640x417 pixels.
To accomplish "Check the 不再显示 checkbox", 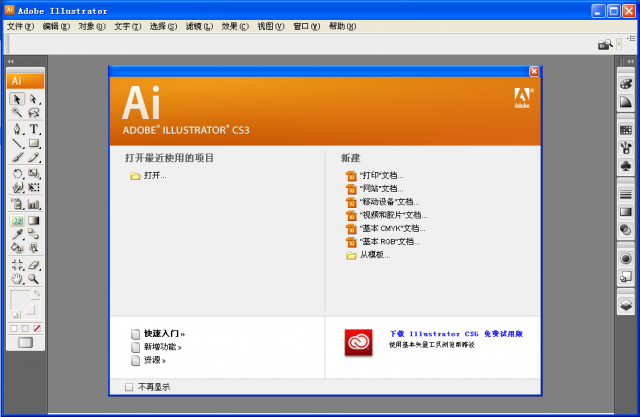I will click(x=129, y=387).
